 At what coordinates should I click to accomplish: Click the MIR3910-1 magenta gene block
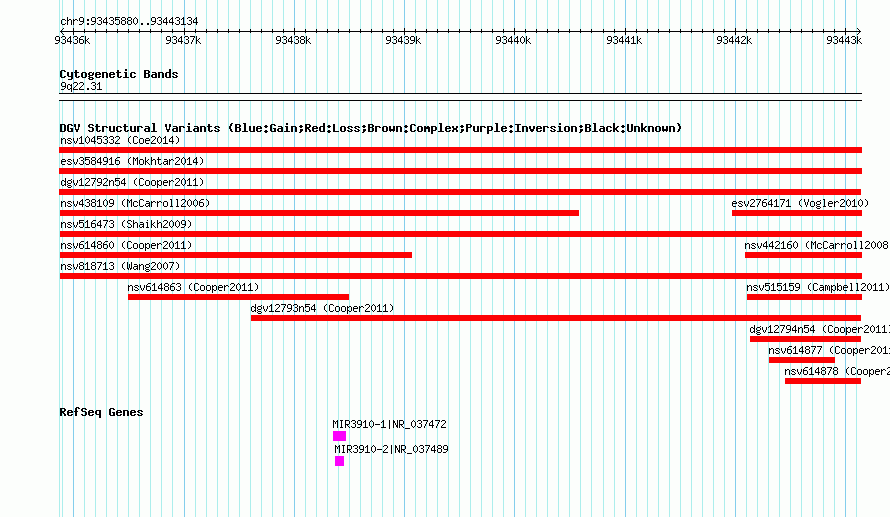click(339, 436)
